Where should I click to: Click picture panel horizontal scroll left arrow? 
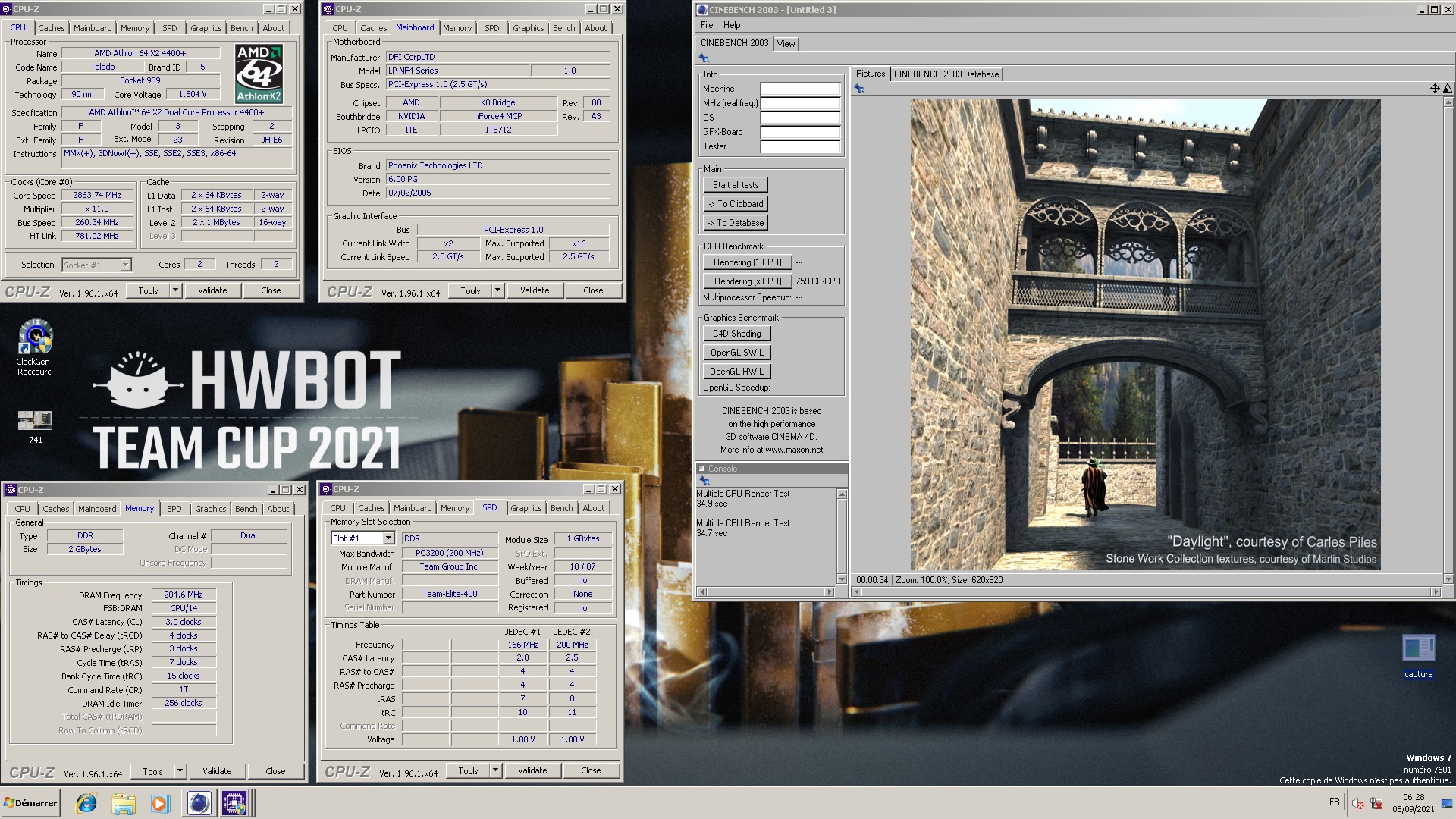click(x=857, y=591)
